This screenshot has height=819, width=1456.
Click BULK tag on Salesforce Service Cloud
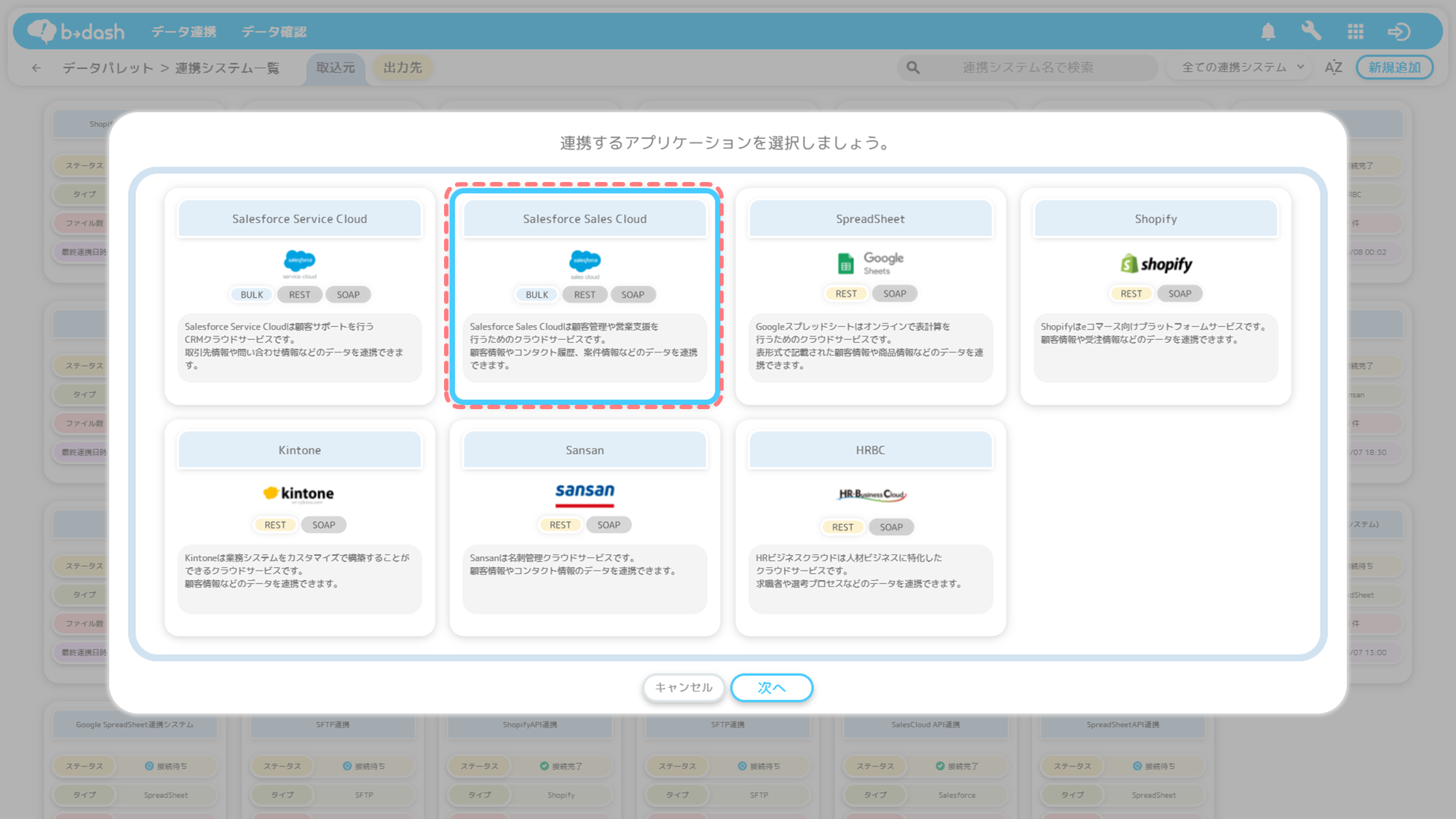[252, 295]
